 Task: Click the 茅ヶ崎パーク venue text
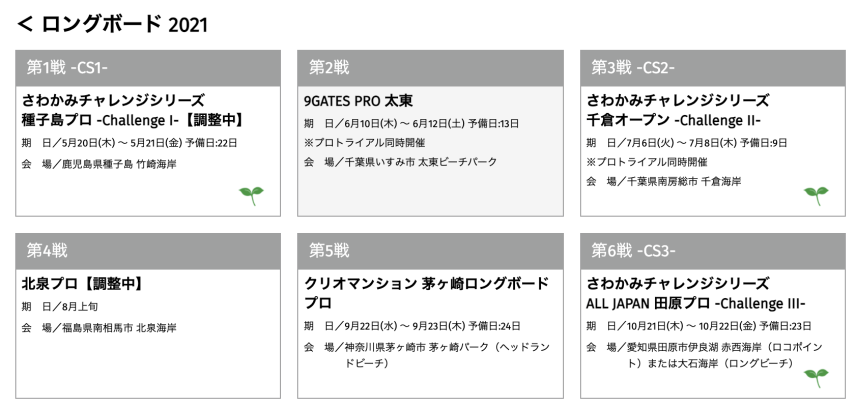[427, 354]
